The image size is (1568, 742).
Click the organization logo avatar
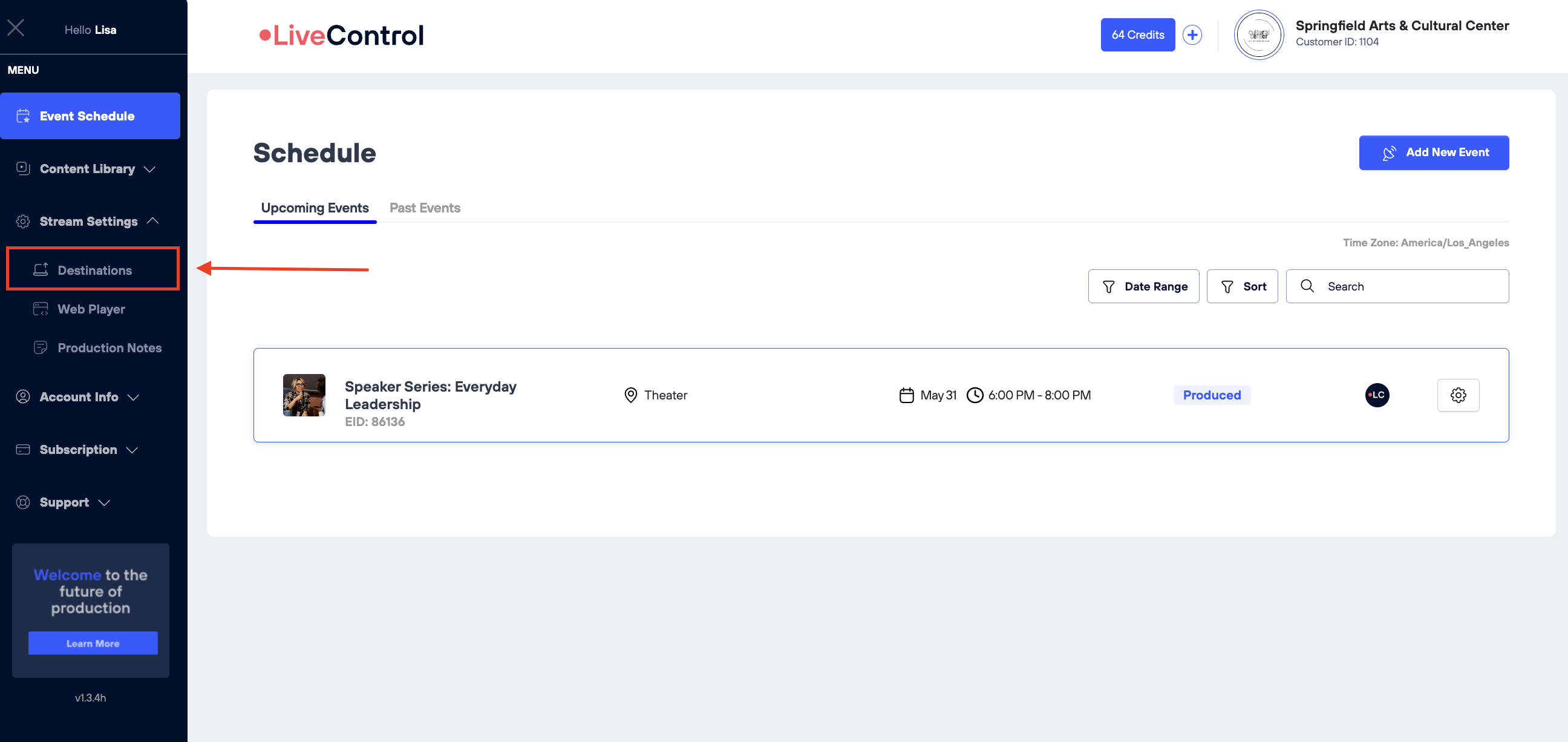click(x=1258, y=34)
